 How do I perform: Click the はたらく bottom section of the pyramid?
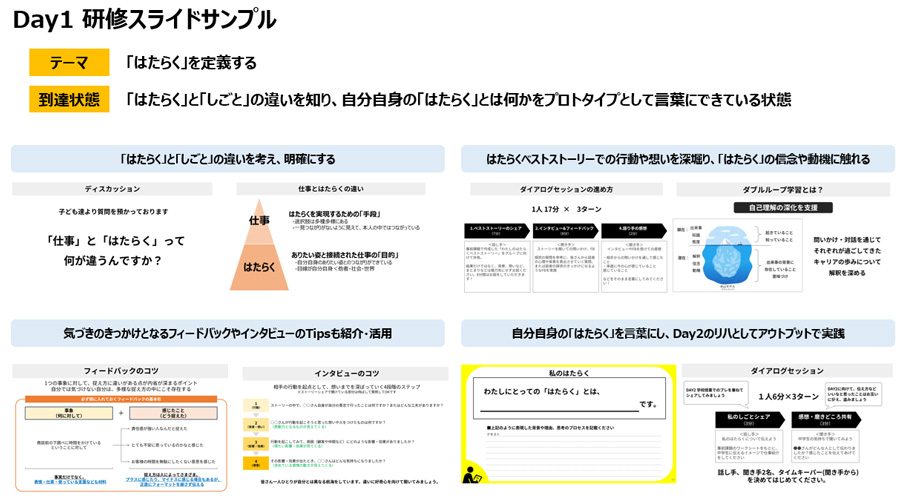coord(259,266)
